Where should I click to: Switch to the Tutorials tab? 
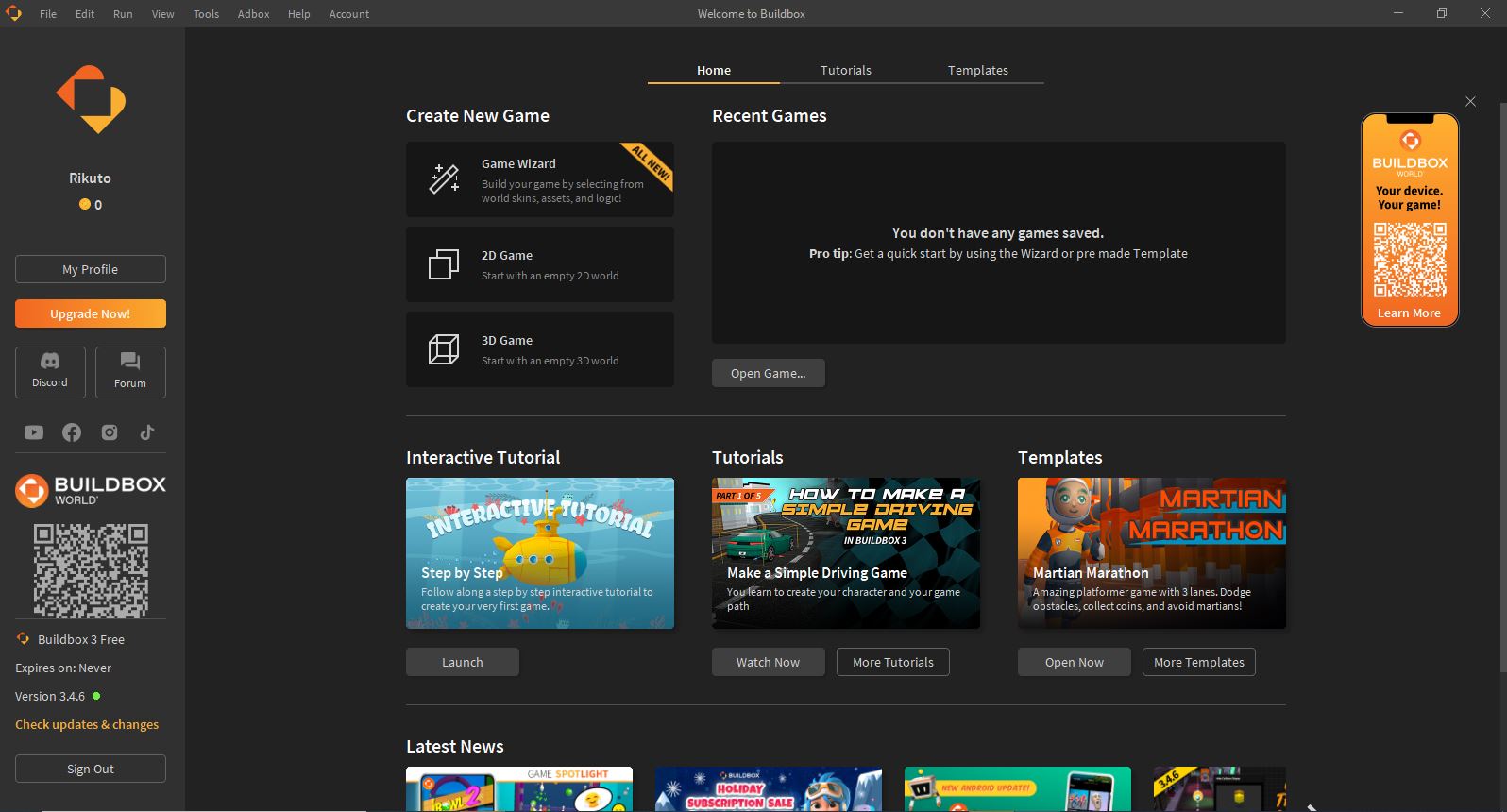[845, 71]
